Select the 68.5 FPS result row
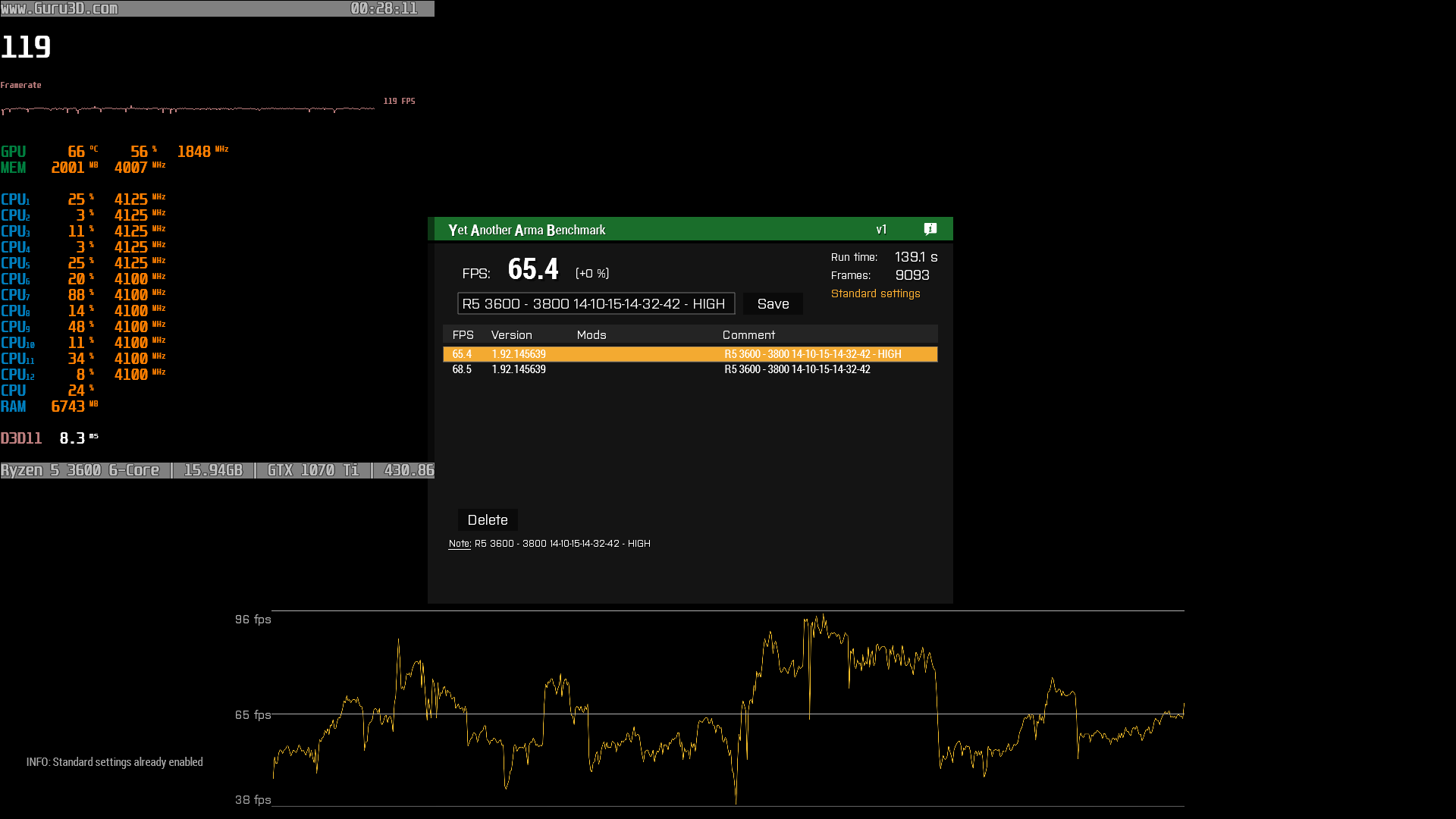The width and height of the screenshot is (1456, 819). (x=690, y=369)
